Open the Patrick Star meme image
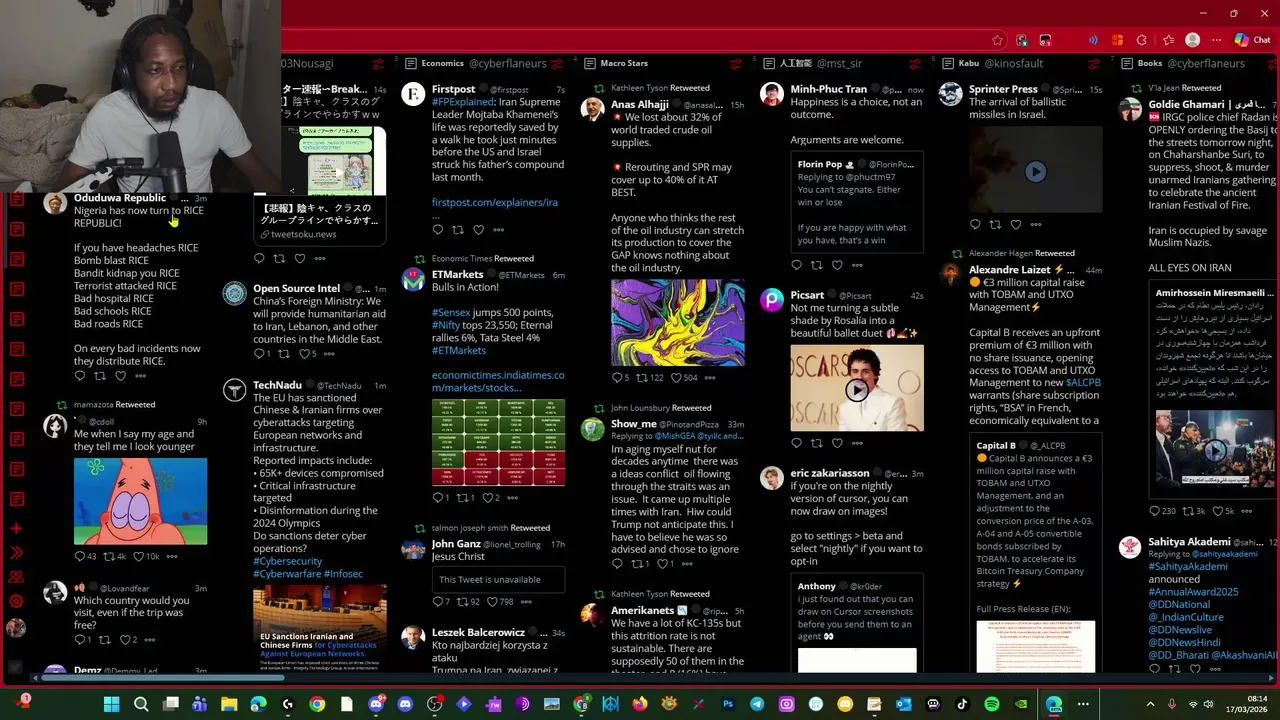The height and width of the screenshot is (720, 1280). tap(140, 501)
